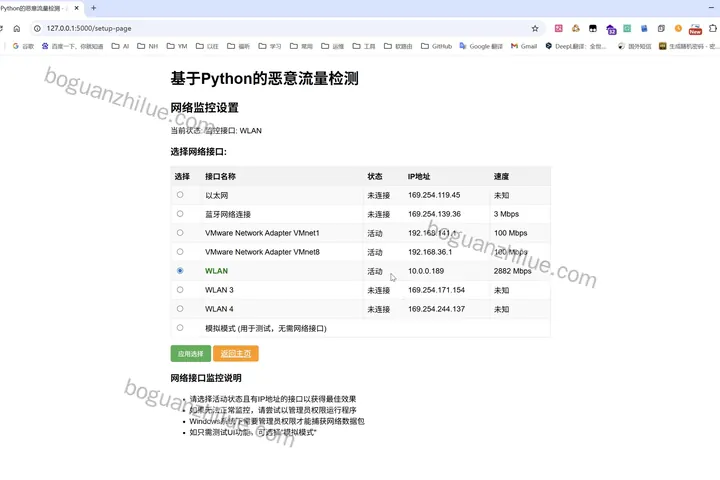Image resolution: width=720 pixels, height=480 pixels.
Task: Click the IP address 10.0.0.189
Action: (x=426, y=271)
